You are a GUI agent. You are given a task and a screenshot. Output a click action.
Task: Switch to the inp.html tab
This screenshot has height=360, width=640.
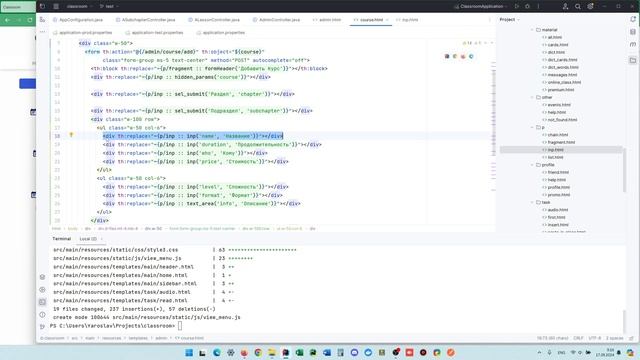[x=407, y=20]
